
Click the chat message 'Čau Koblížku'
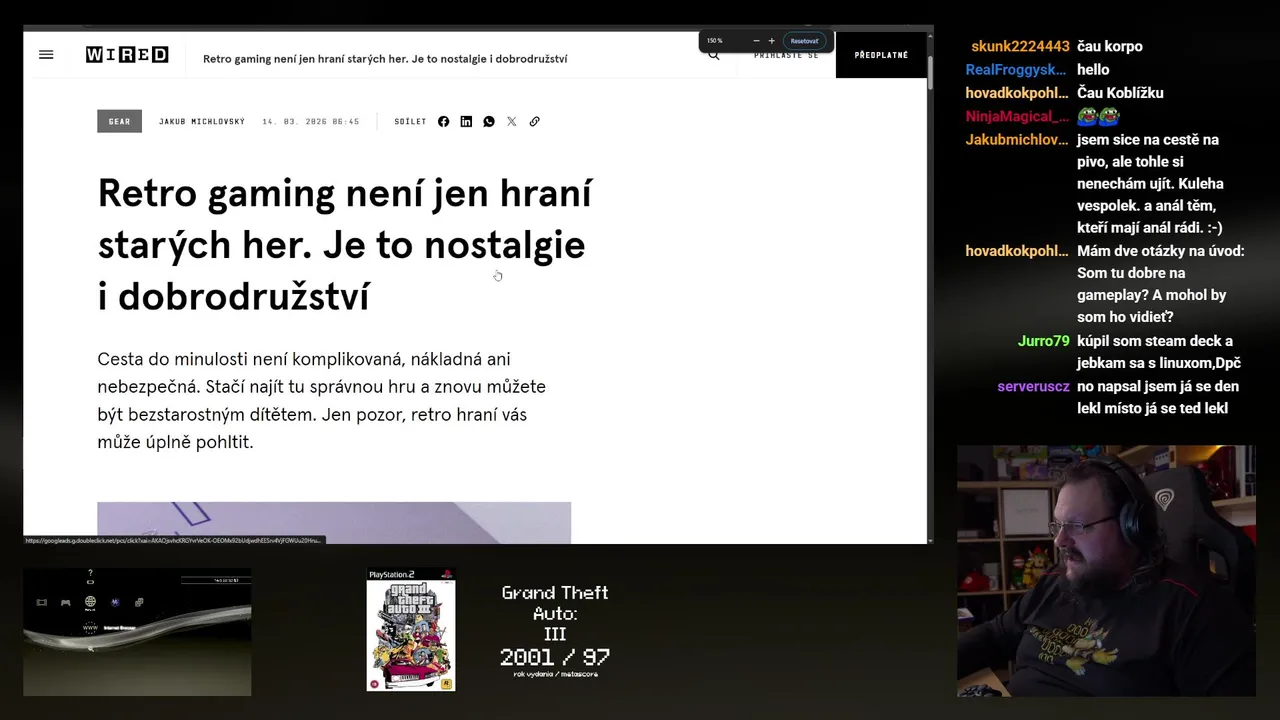1120,93
